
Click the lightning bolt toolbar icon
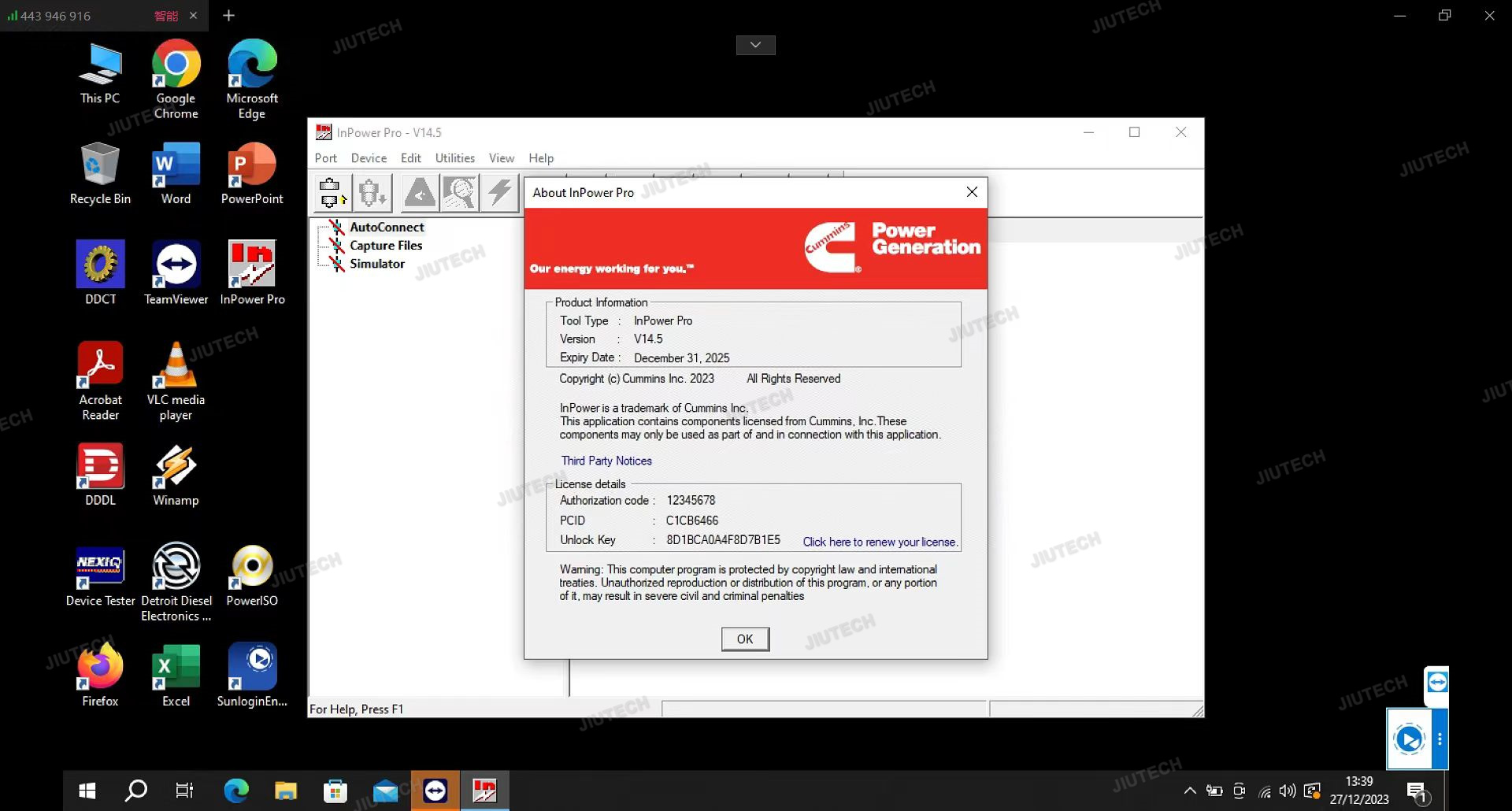coord(499,193)
